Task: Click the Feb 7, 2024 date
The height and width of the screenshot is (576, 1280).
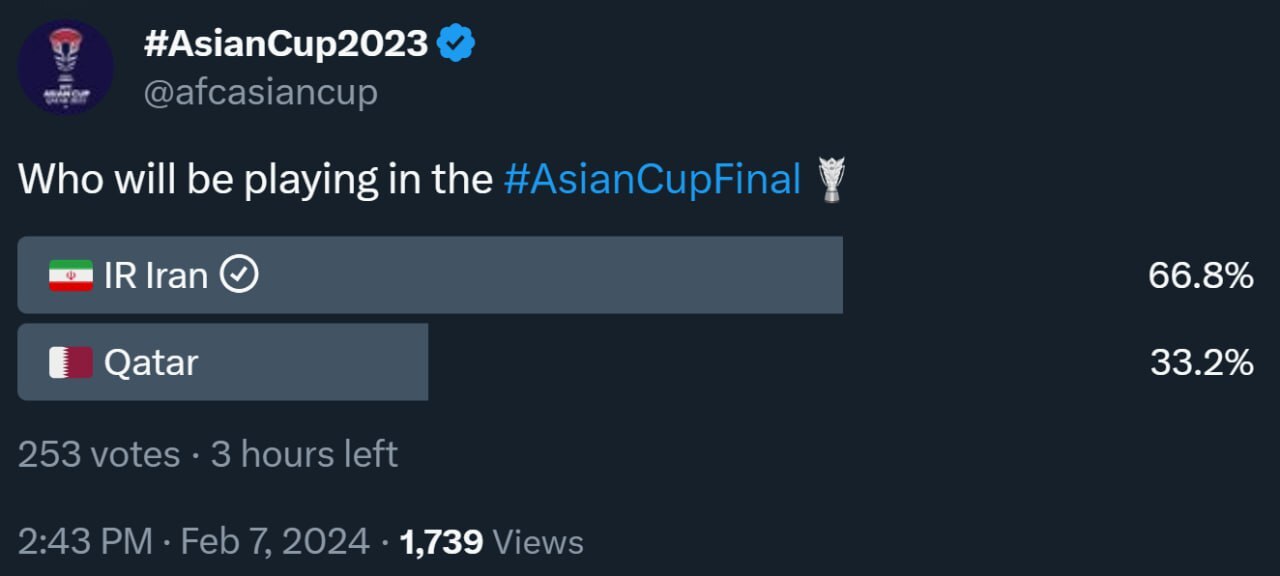Action: (275, 542)
